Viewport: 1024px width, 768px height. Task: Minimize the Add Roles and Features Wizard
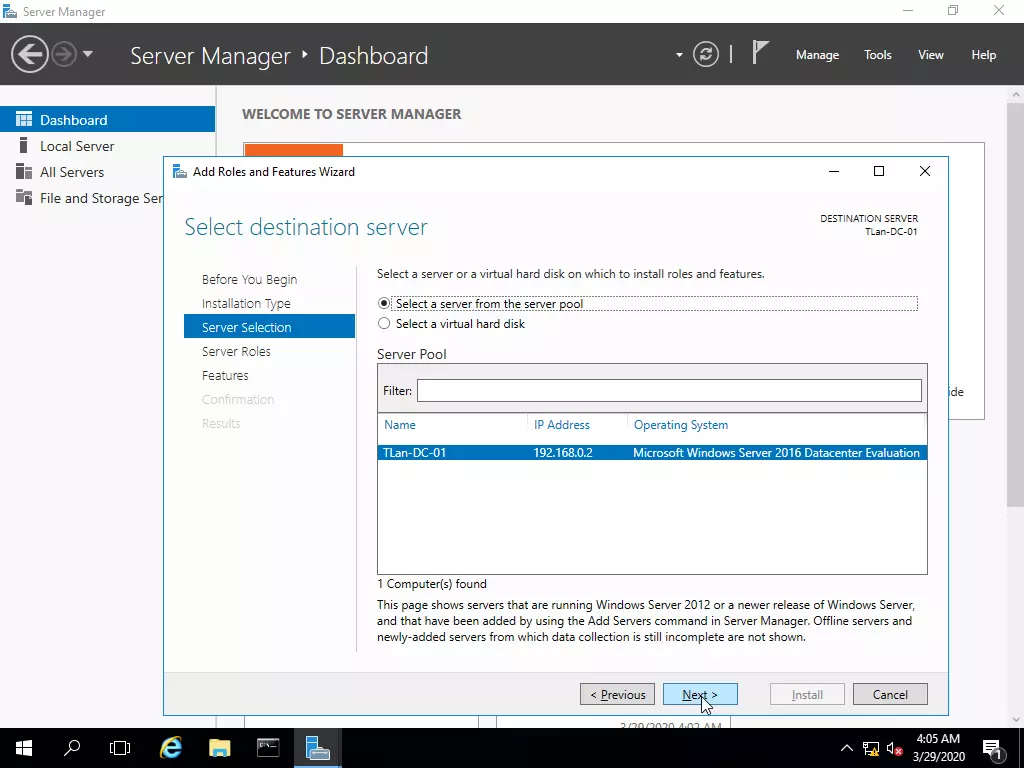click(x=834, y=171)
